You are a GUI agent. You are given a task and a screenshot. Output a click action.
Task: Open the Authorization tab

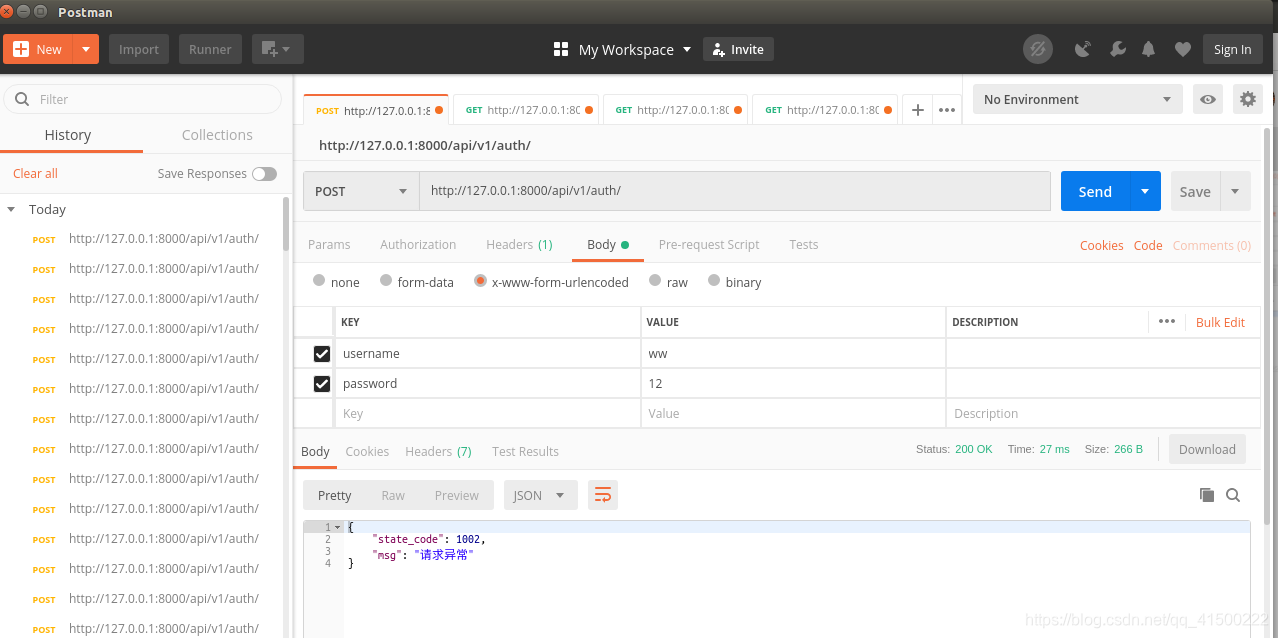click(418, 244)
